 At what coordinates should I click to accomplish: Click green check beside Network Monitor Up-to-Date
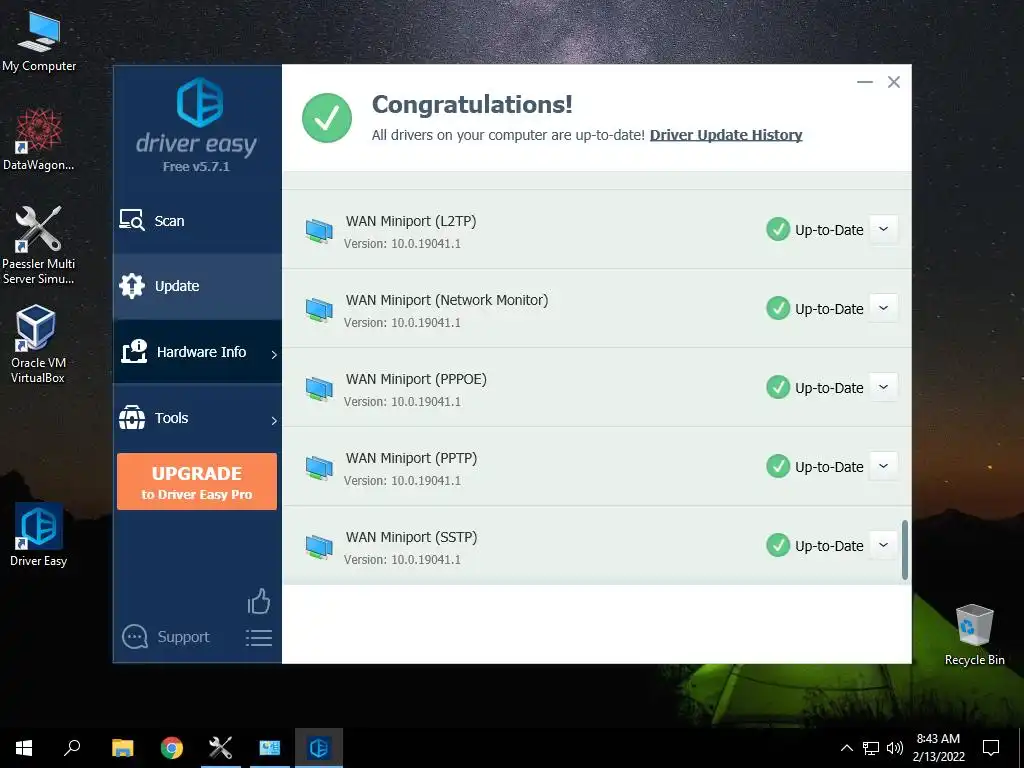point(778,308)
